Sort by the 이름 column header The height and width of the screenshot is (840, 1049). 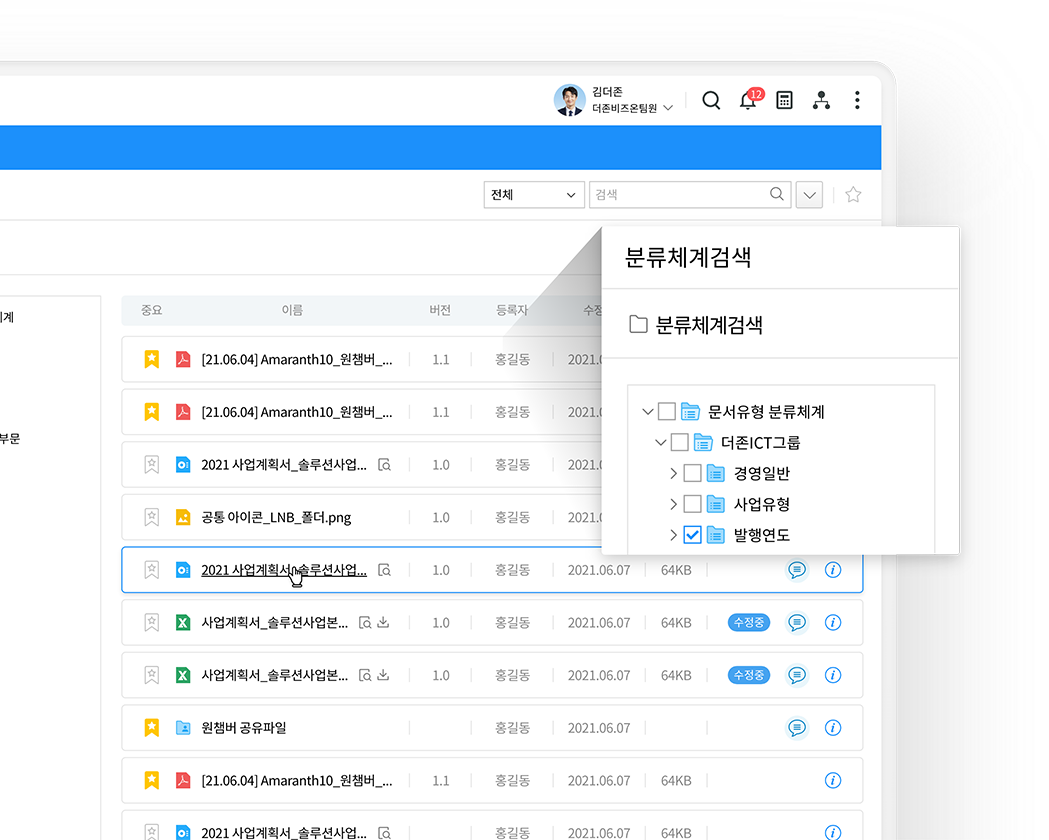click(x=292, y=310)
